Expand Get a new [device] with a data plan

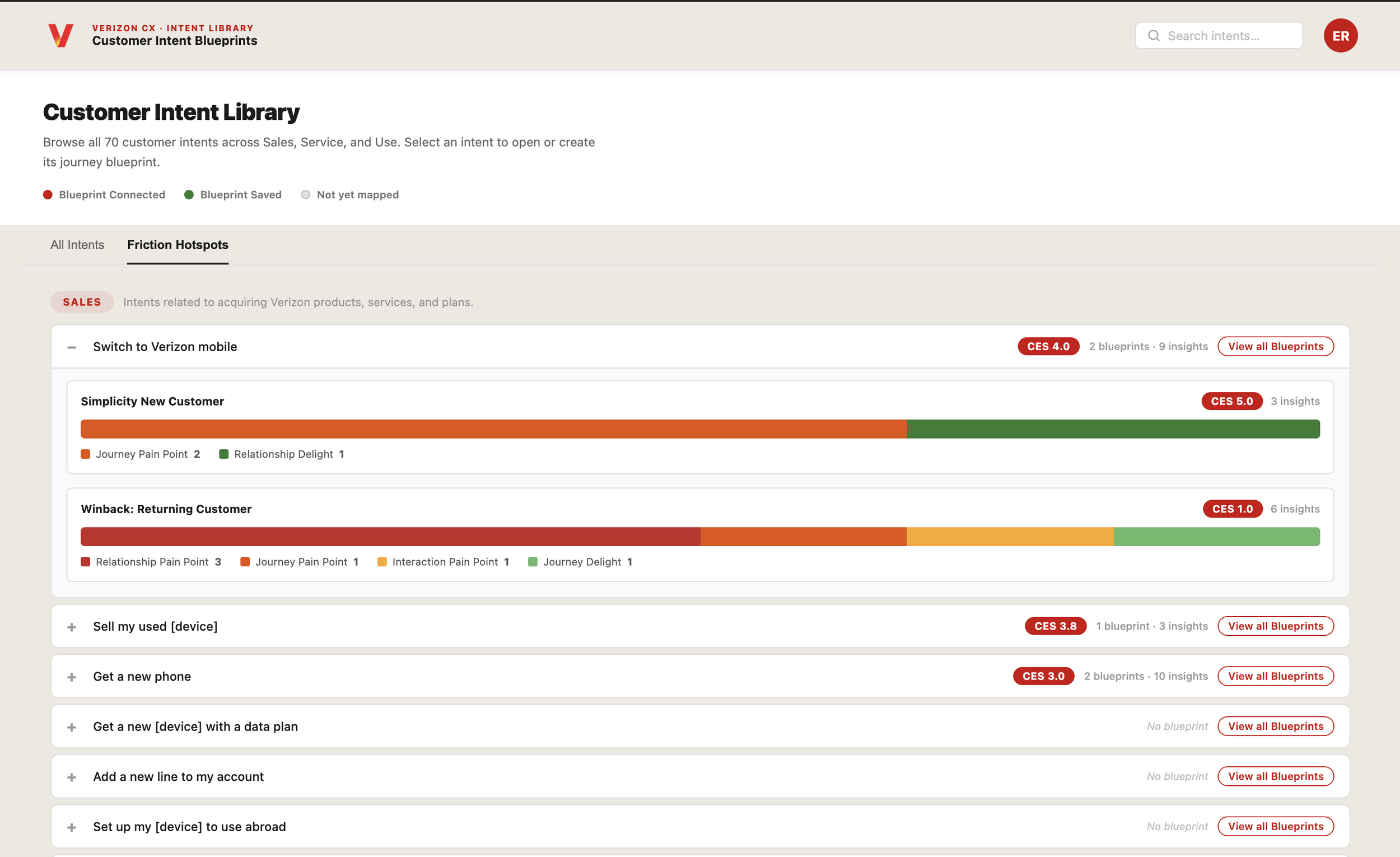tap(72, 727)
